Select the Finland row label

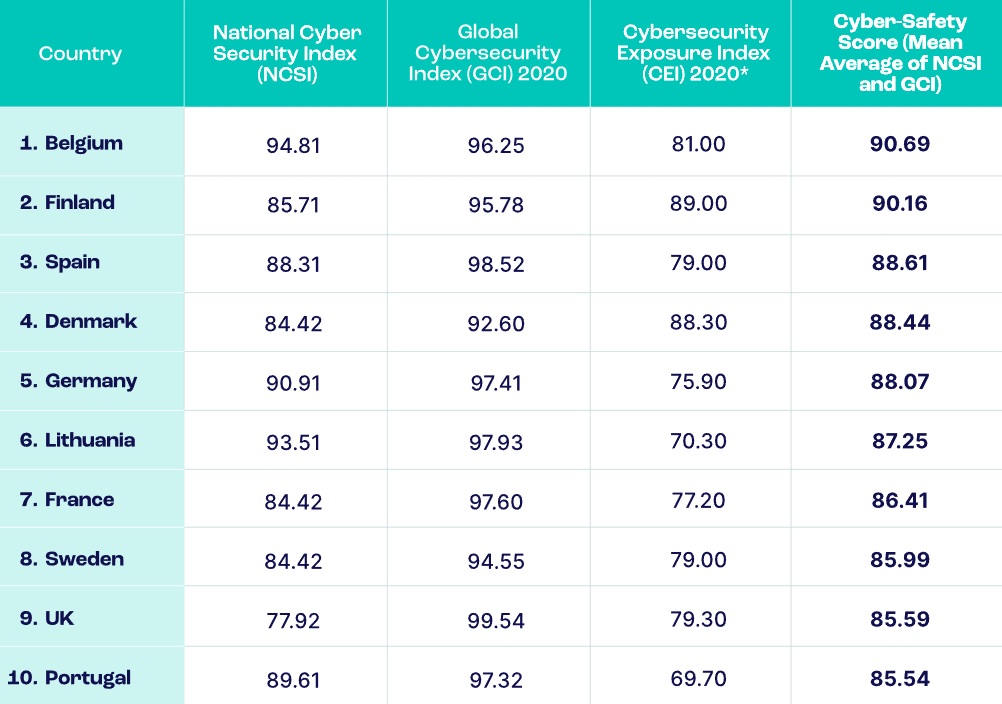[x=68, y=202]
